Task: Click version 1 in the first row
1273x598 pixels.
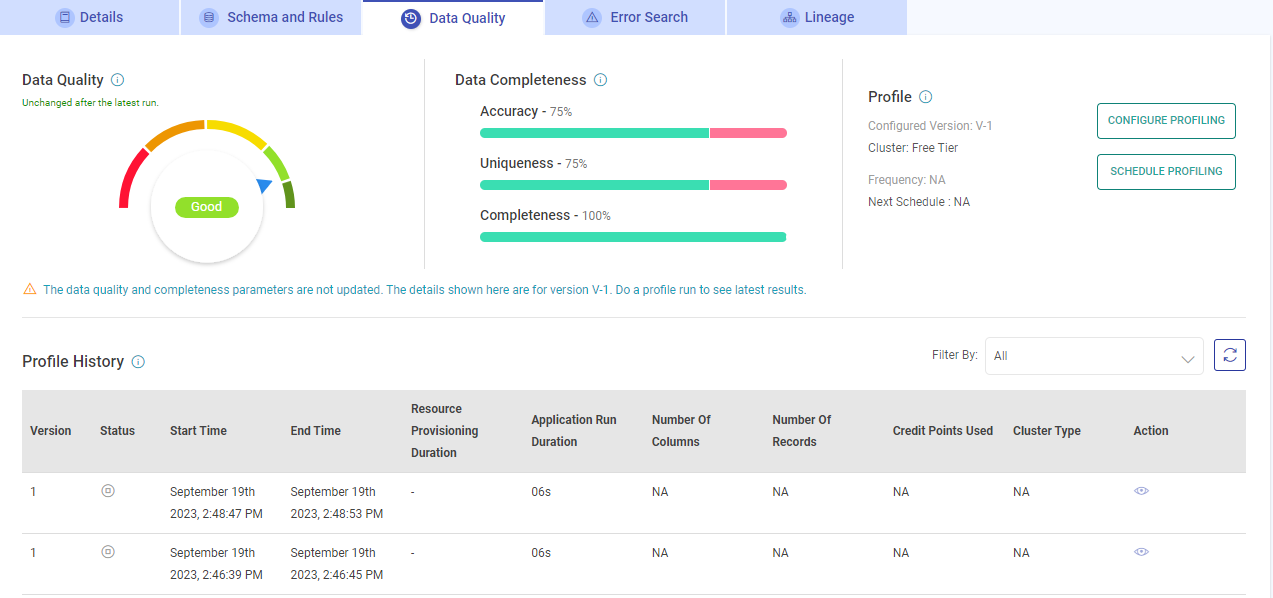Action: click(33, 491)
